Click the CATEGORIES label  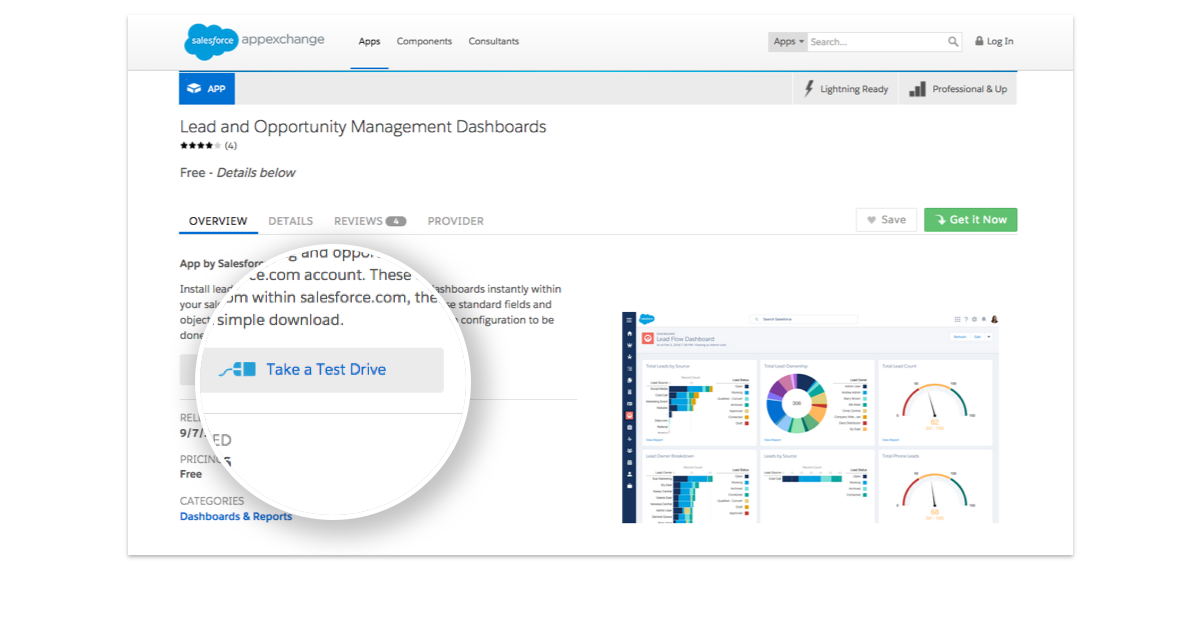point(212,501)
